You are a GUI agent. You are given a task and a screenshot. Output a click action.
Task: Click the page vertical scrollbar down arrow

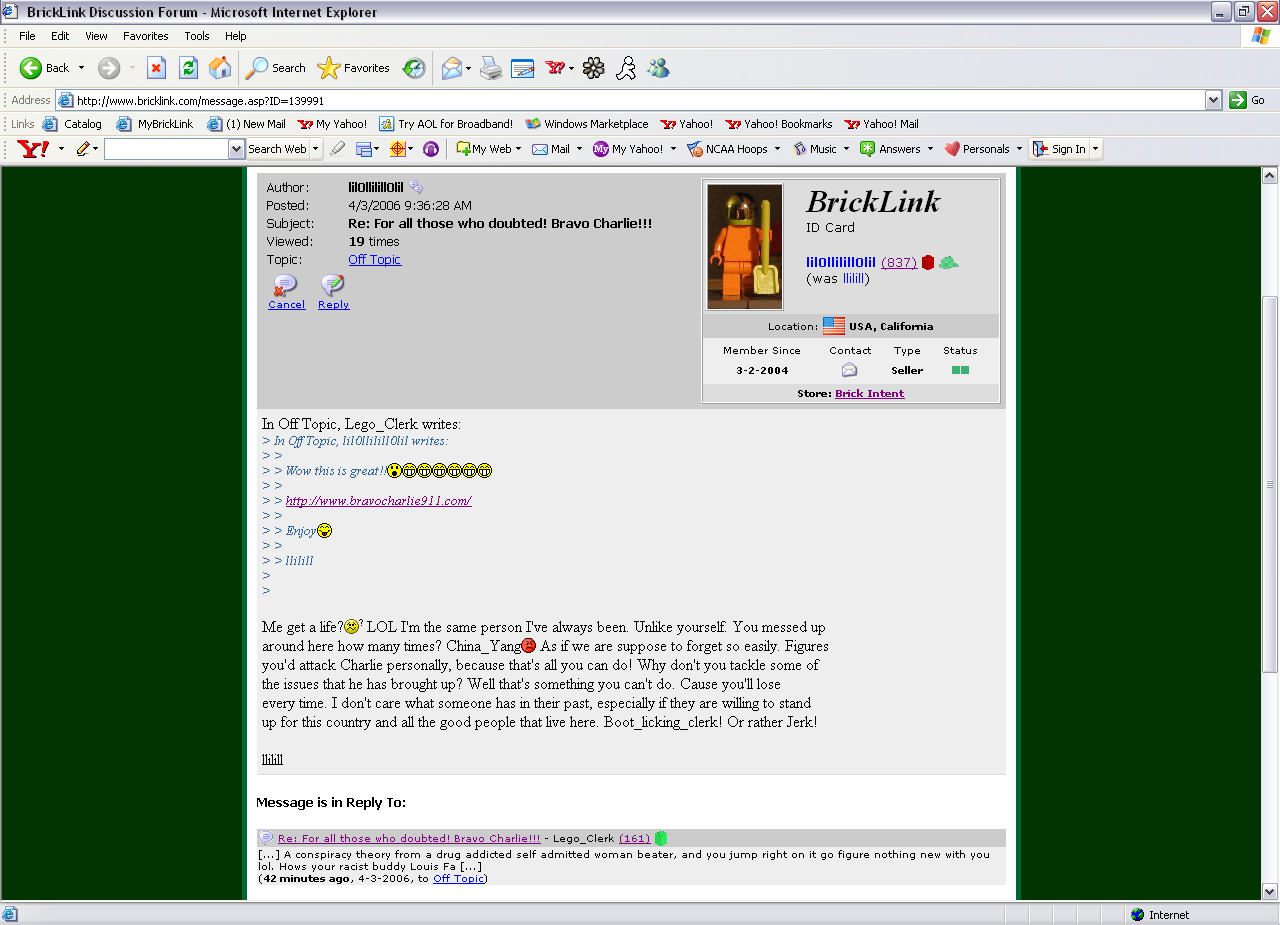(1270, 891)
